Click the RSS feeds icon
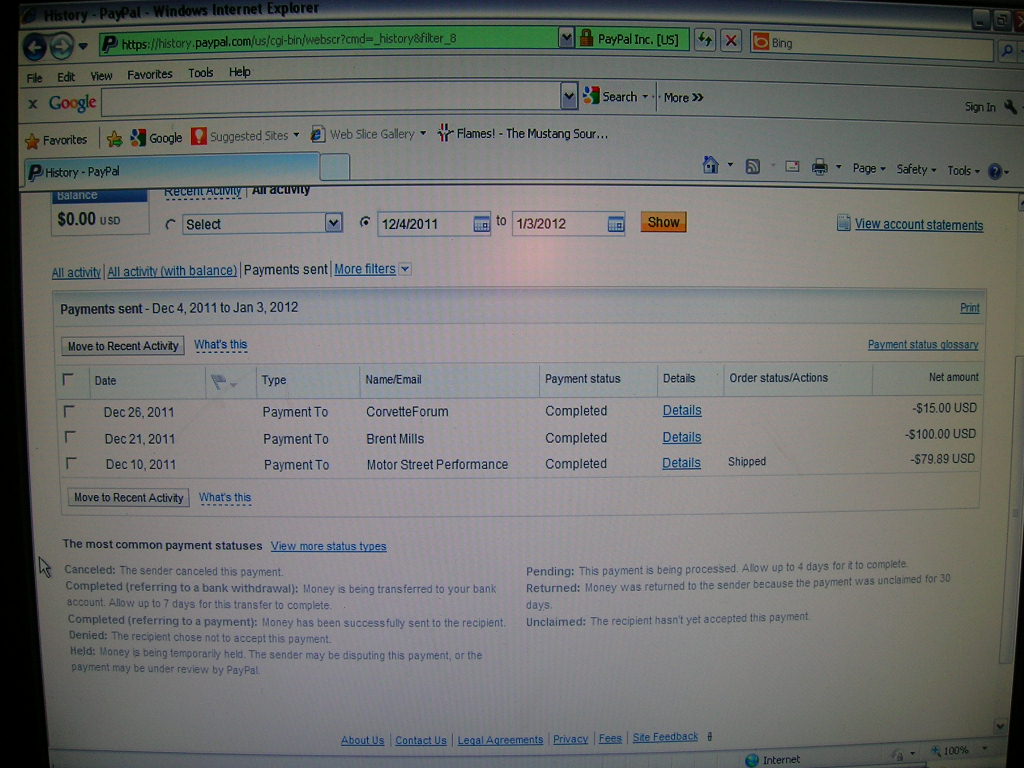This screenshot has height=768, width=1024. pos(752,167)
